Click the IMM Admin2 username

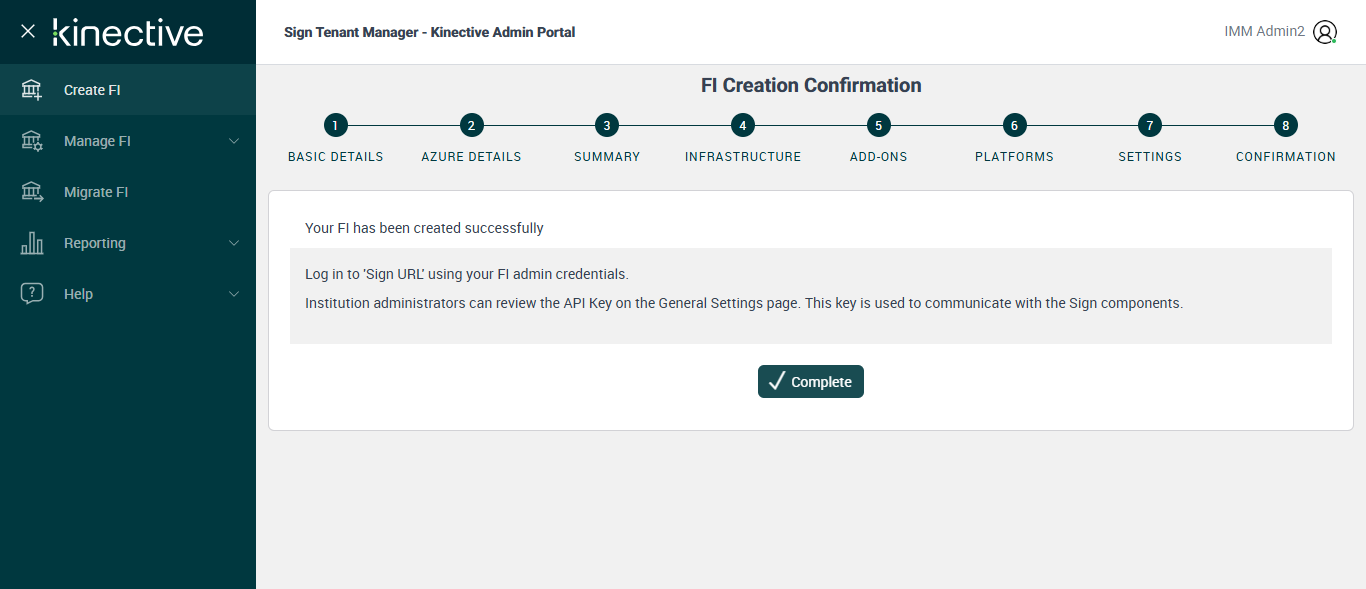tap(1264, 32)
